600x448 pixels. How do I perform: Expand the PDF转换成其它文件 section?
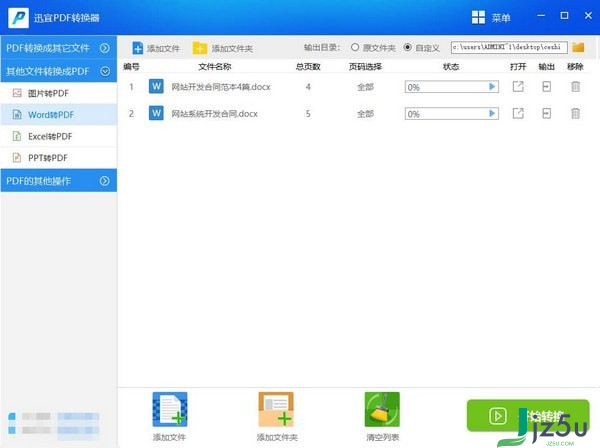[x=104, y=48]
